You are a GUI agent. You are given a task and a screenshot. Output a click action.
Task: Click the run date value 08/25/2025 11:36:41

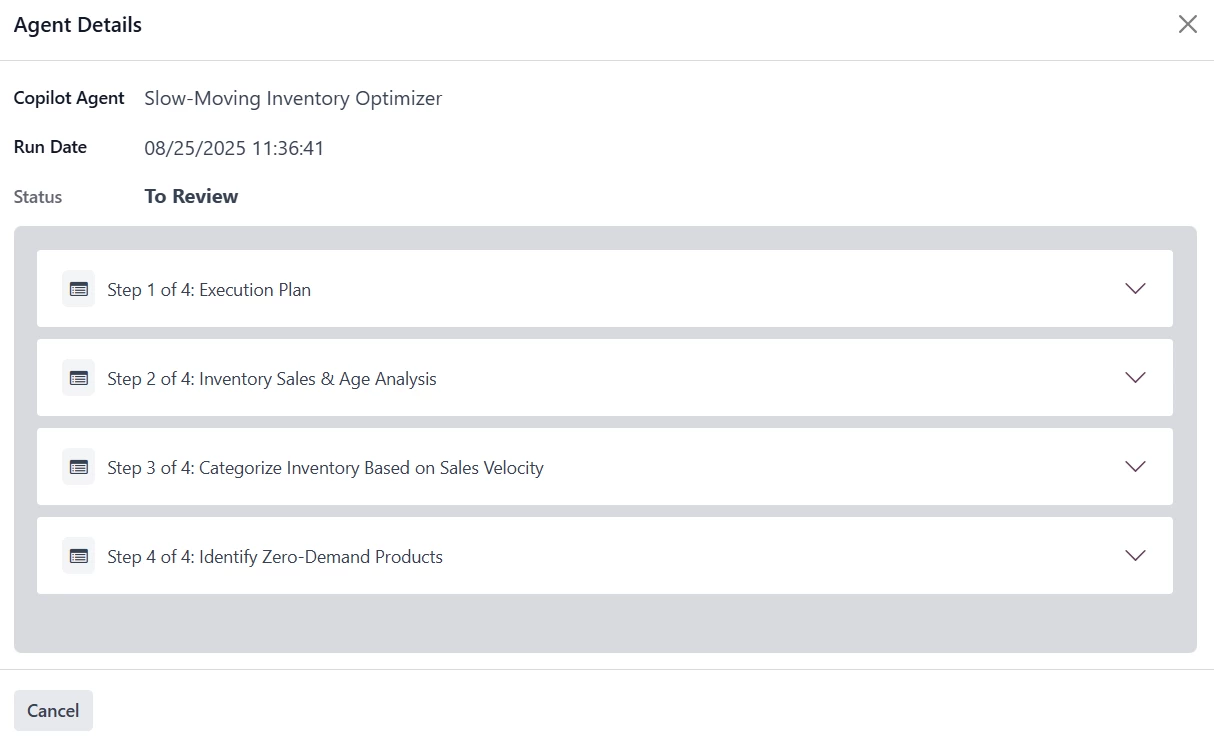[x=234, y=149]
